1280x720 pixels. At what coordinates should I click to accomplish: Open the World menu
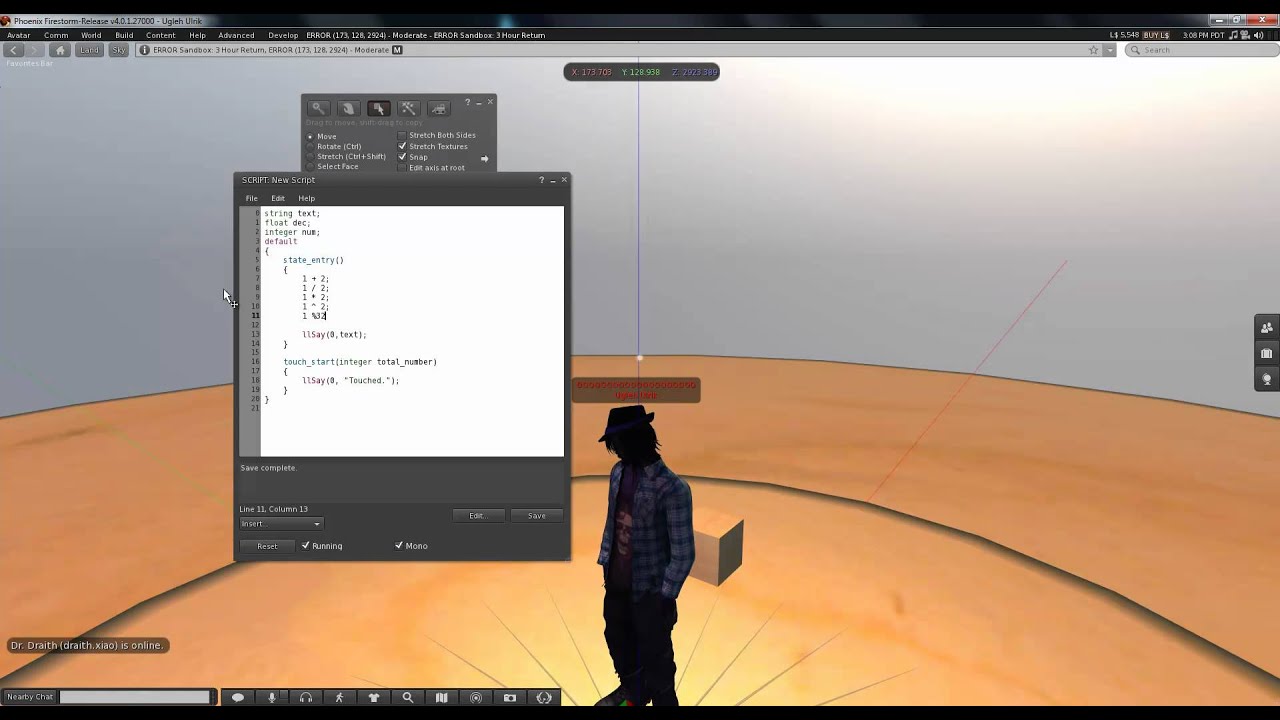[91, 35]
